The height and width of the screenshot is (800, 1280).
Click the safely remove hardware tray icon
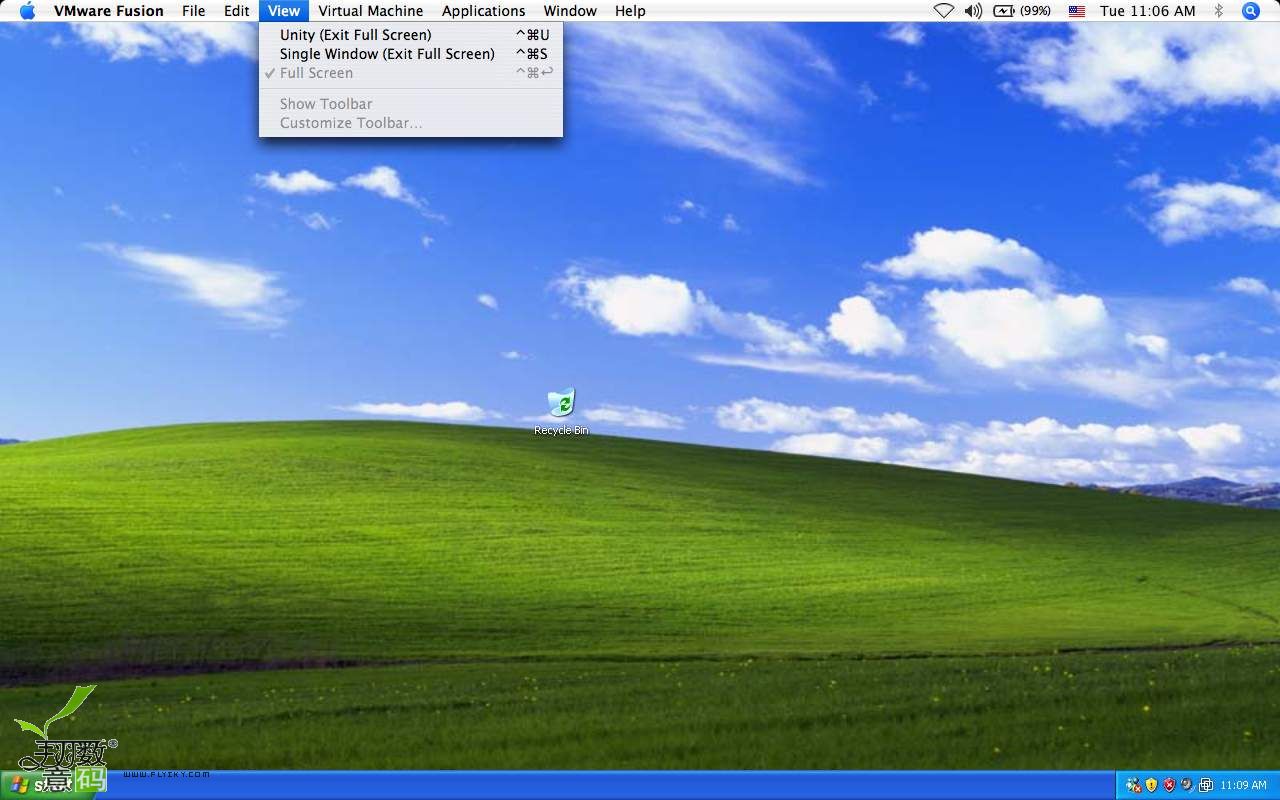(x=1187, y=785)
